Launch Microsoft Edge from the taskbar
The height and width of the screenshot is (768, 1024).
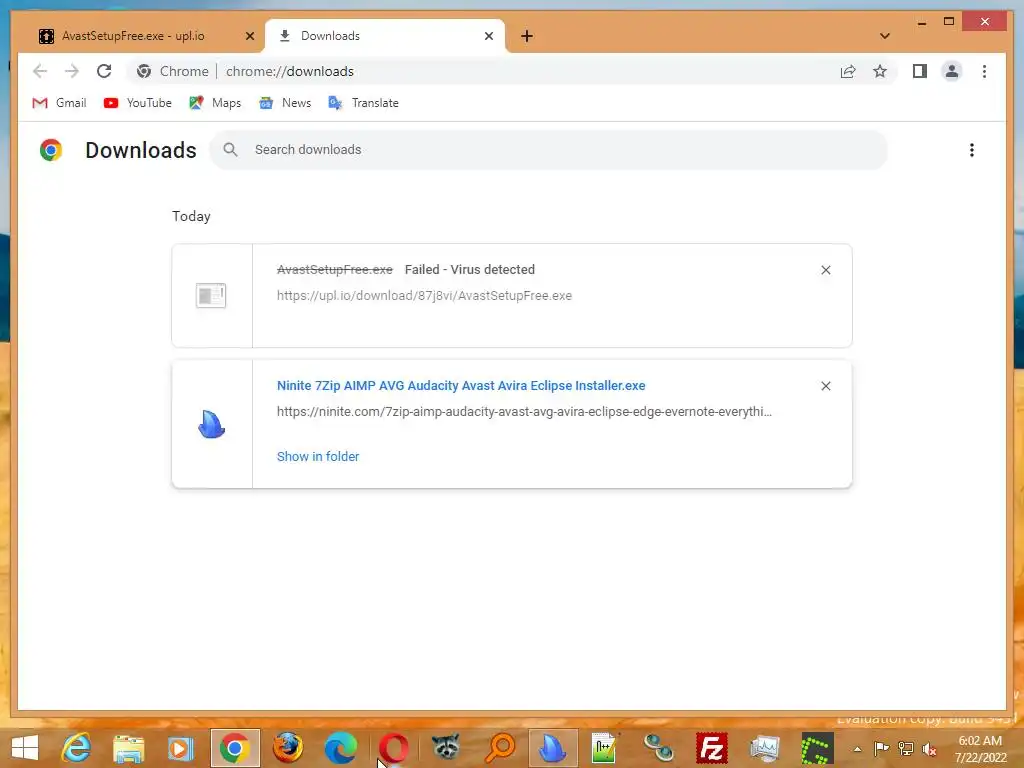tap(341, 748)
